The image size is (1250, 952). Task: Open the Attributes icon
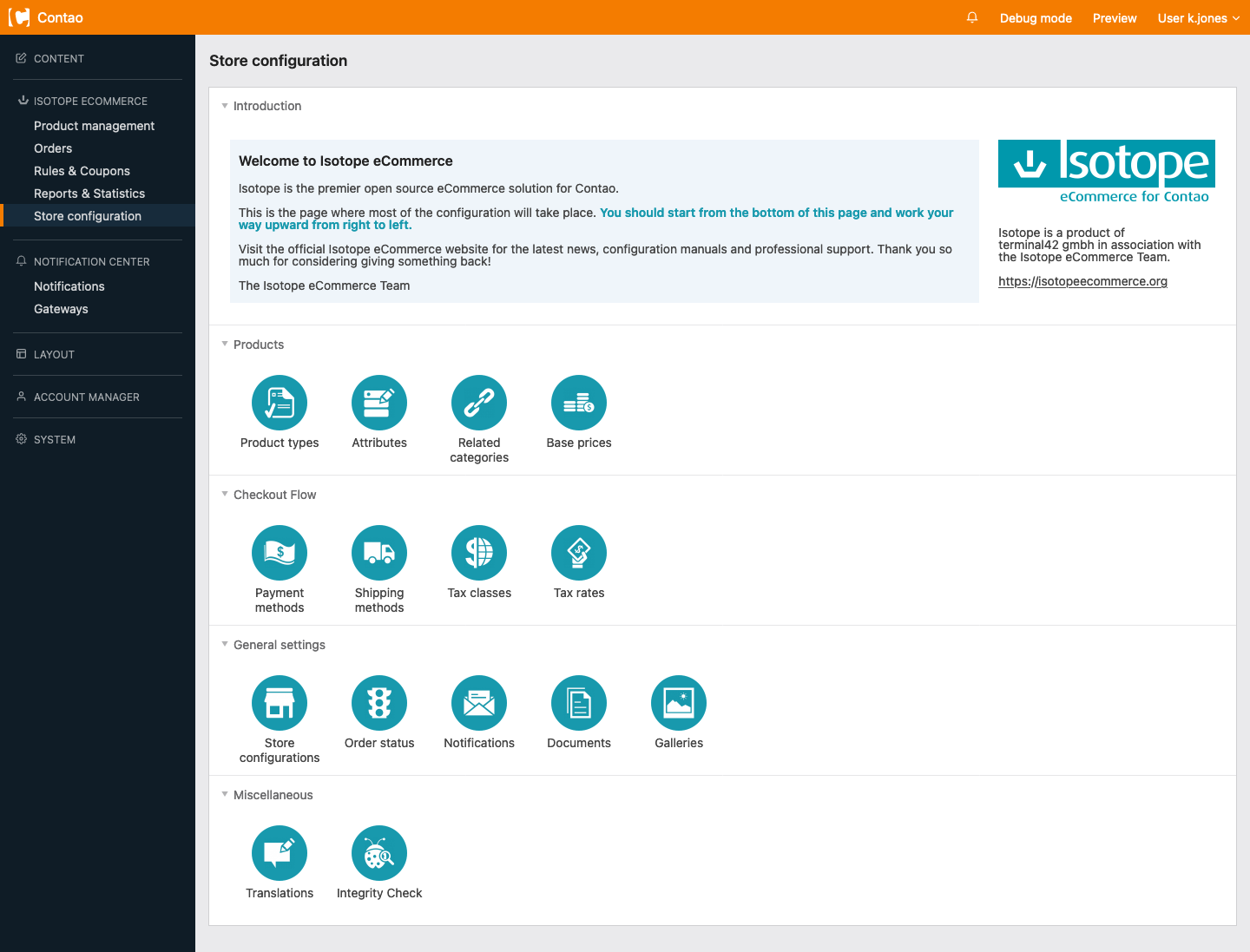pos(379,403)
